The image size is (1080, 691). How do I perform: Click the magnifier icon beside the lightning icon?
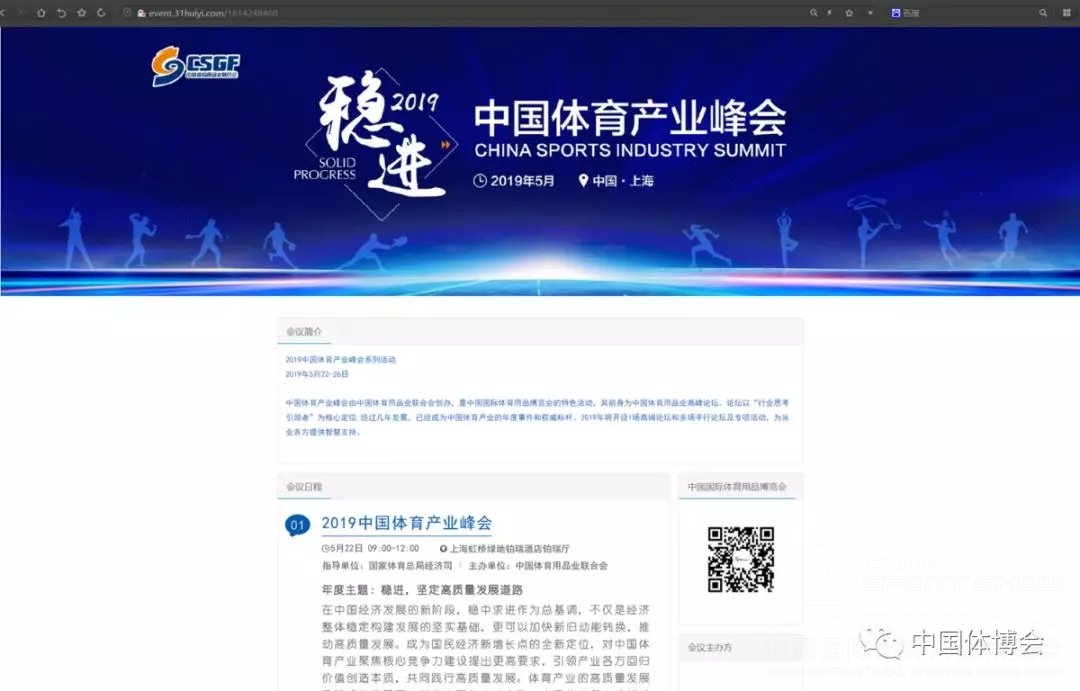tap(813, 13)
